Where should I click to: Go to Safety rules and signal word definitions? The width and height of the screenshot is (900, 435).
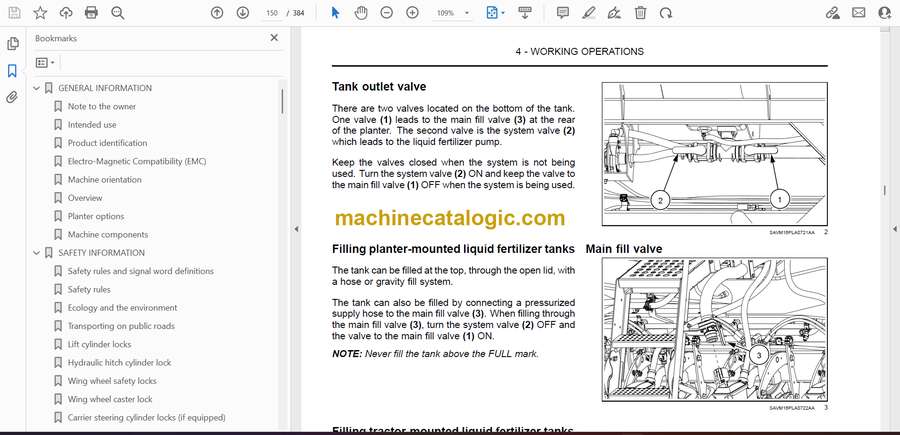point(141,271)
